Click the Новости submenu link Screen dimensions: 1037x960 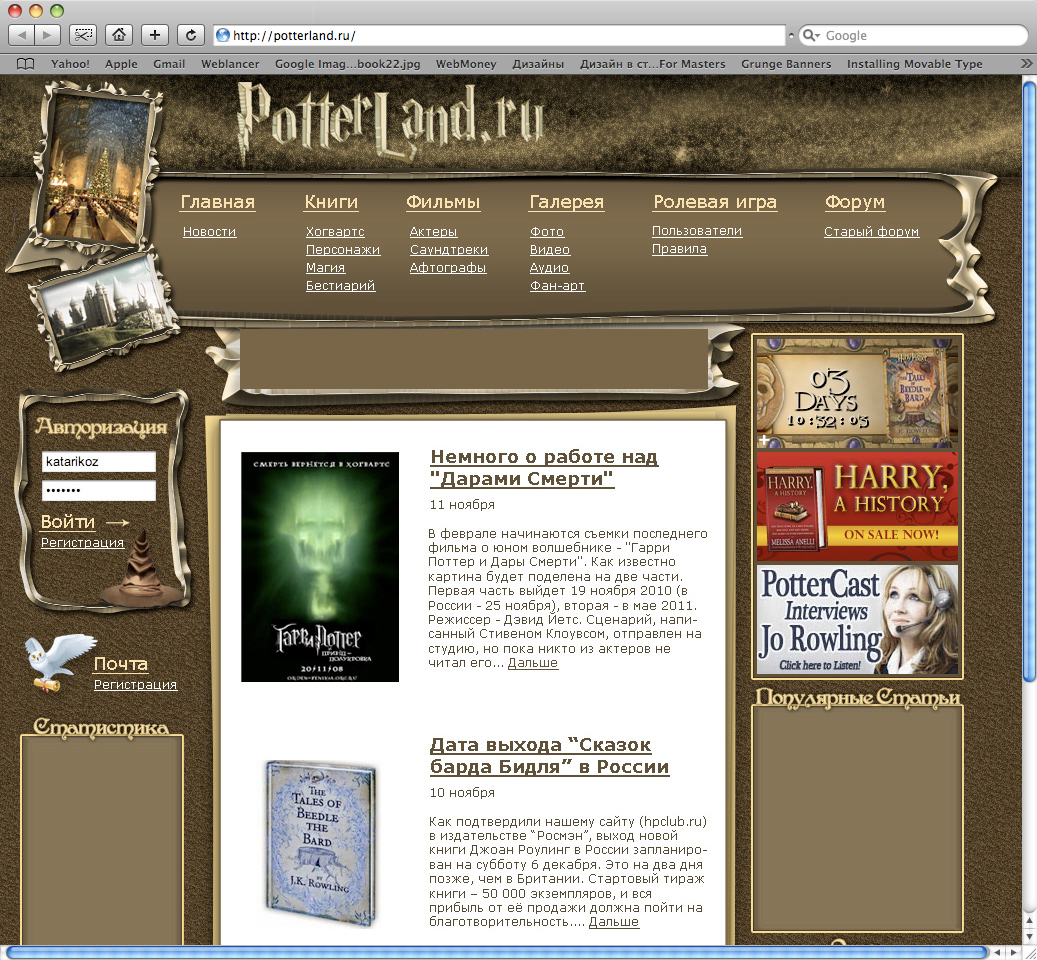click(209, 232)
